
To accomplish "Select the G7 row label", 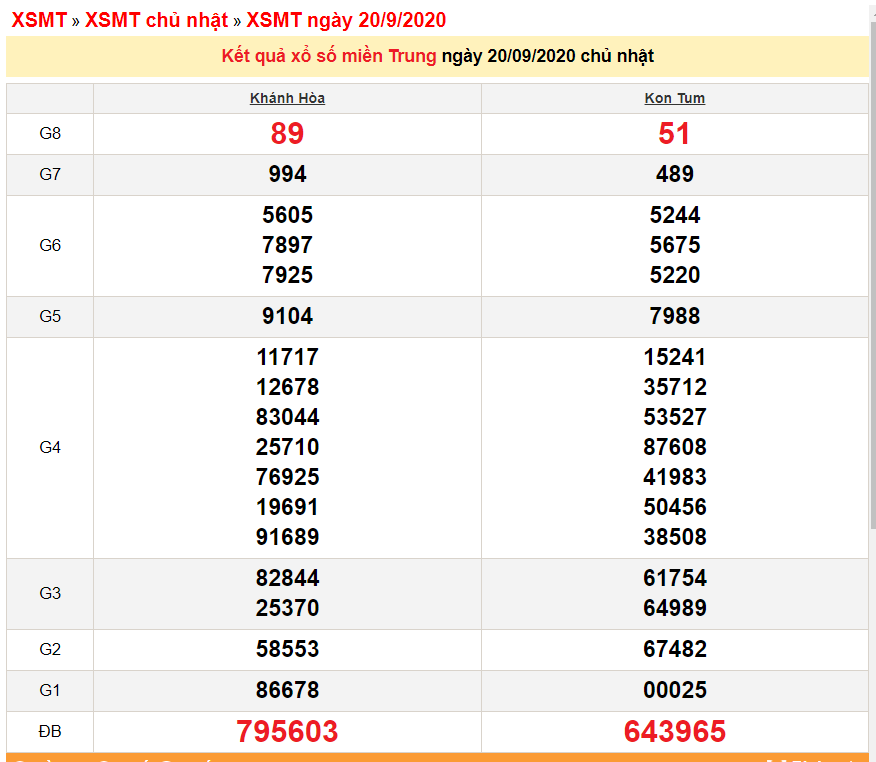I will pos(49,173).
